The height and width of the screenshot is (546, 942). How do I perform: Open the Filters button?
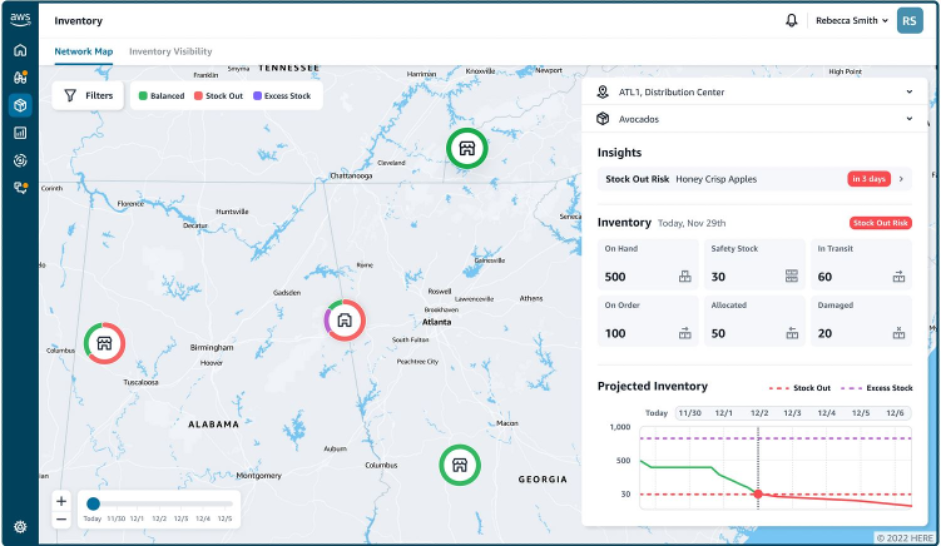[88, 96]
